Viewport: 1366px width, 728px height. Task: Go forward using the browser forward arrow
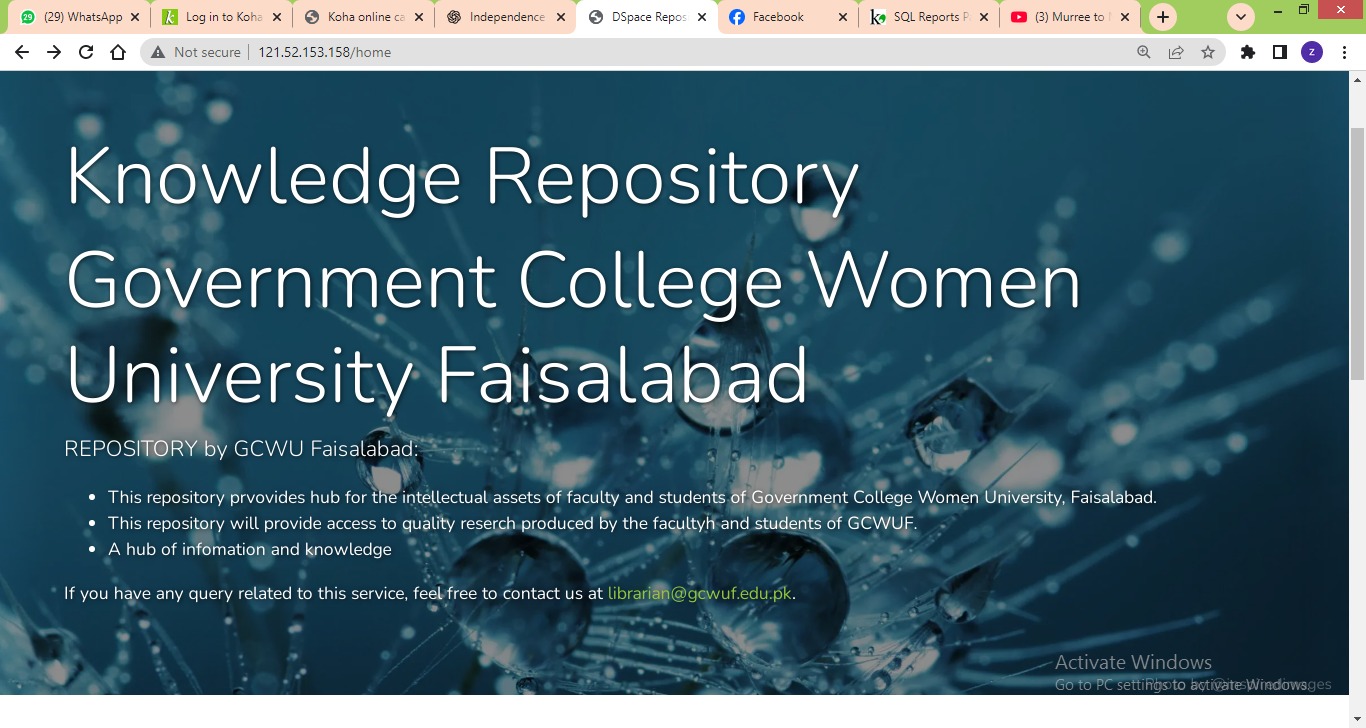pos(54,52)
